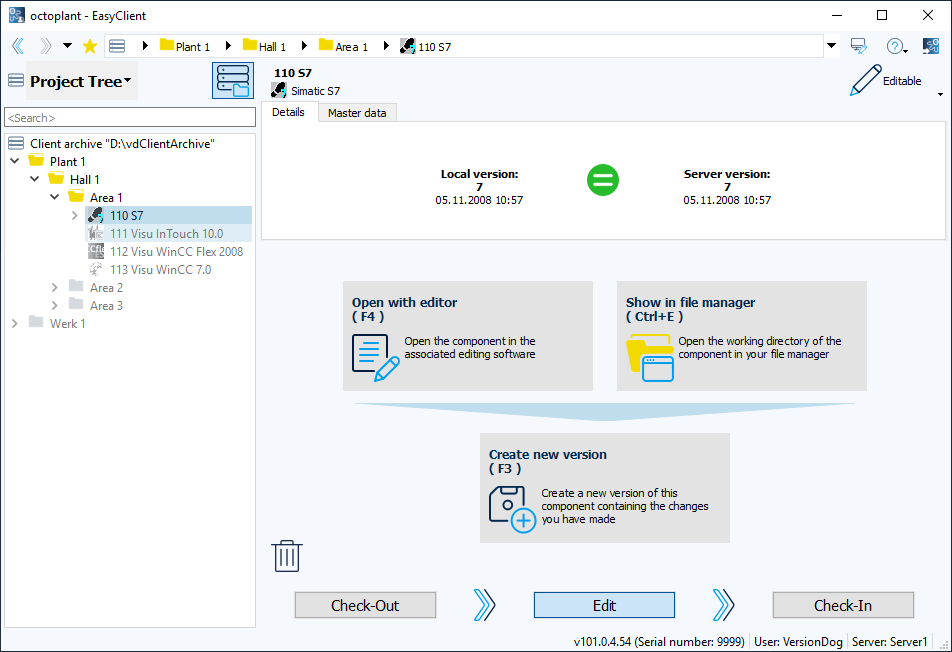This screenshot has width=952, height=652.
Task: Toggle the favorites star in the toolbar
Action: (x=89, y=45)
